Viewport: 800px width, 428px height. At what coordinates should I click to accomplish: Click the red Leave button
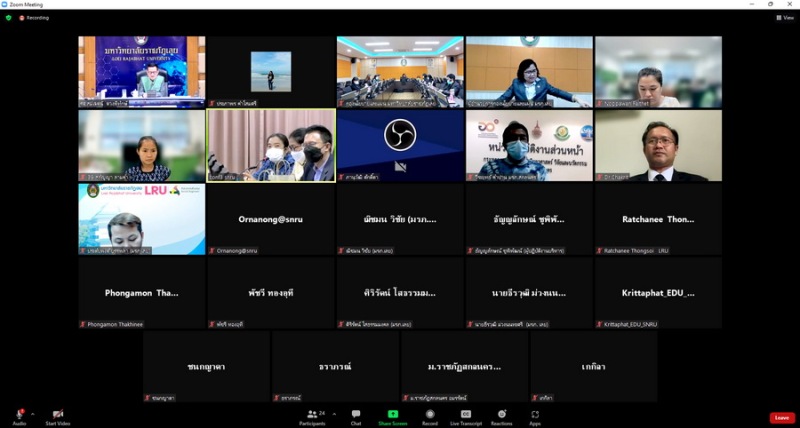(782, 417)
